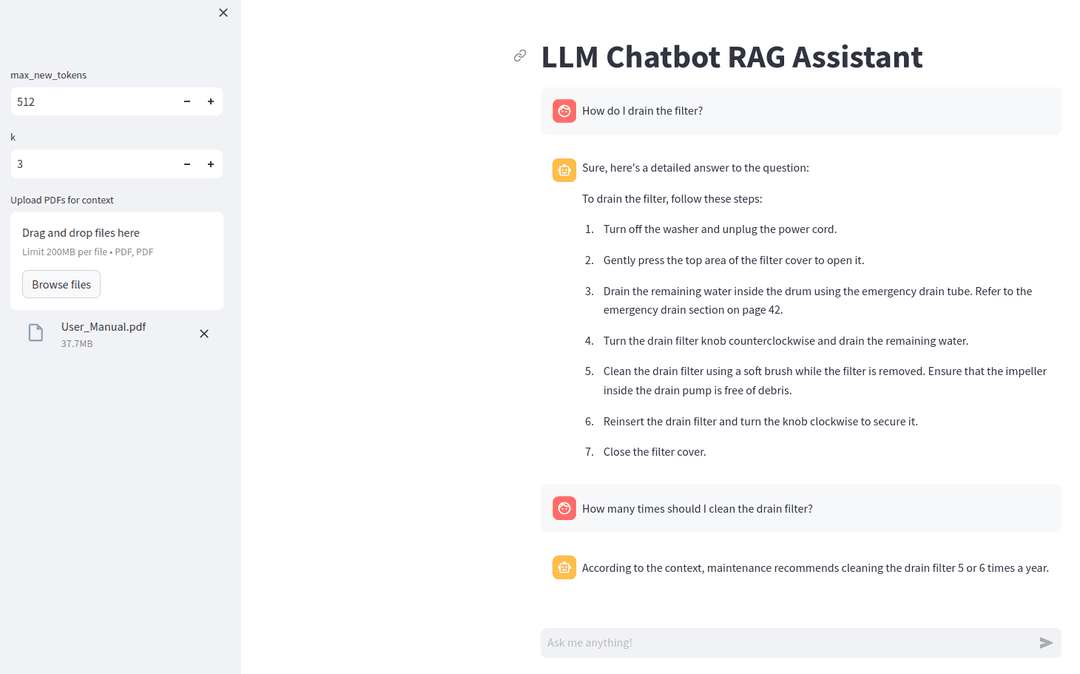Remove User_Manual.pdf from uploads
The width and height of the screenshot is (1080, 674).
tap(204, 333)
